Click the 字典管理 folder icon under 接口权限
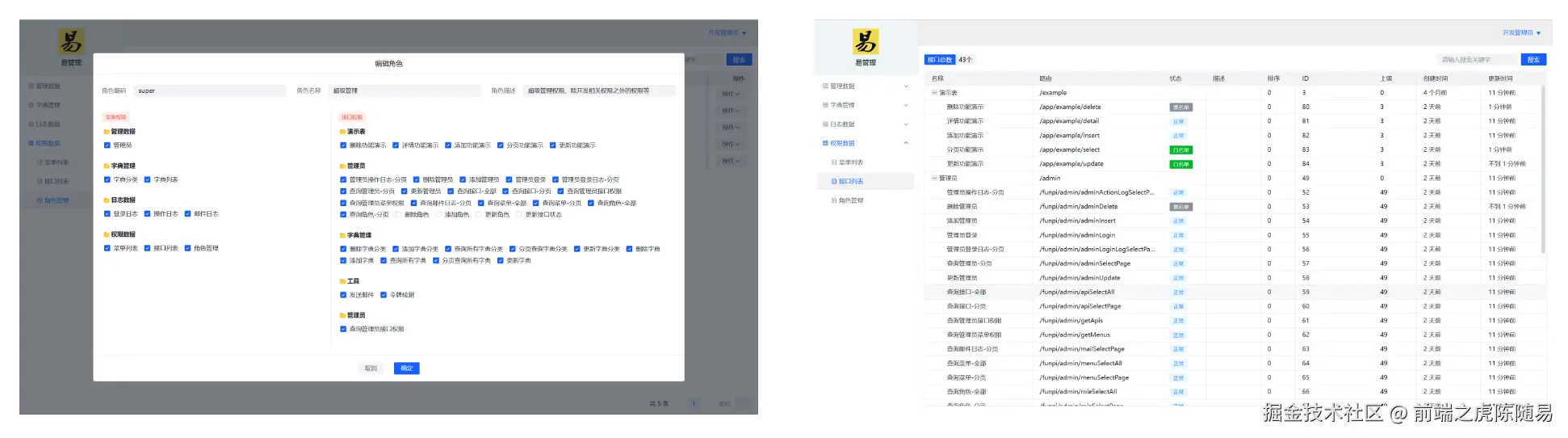This screenshot has width=1568, height=438. pyautogui.click(x=342, y=235)
